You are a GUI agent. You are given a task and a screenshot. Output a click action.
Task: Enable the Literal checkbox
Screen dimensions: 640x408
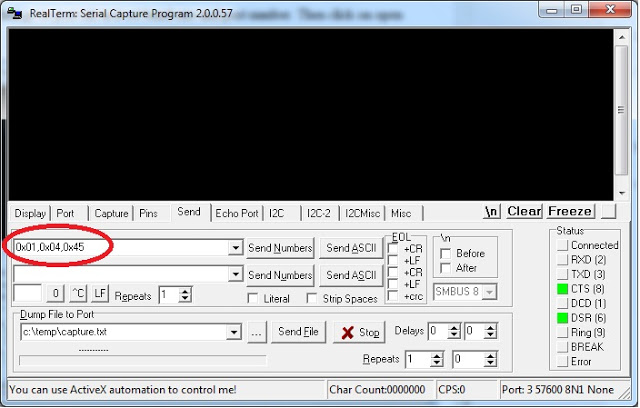(x=253, y=298)
